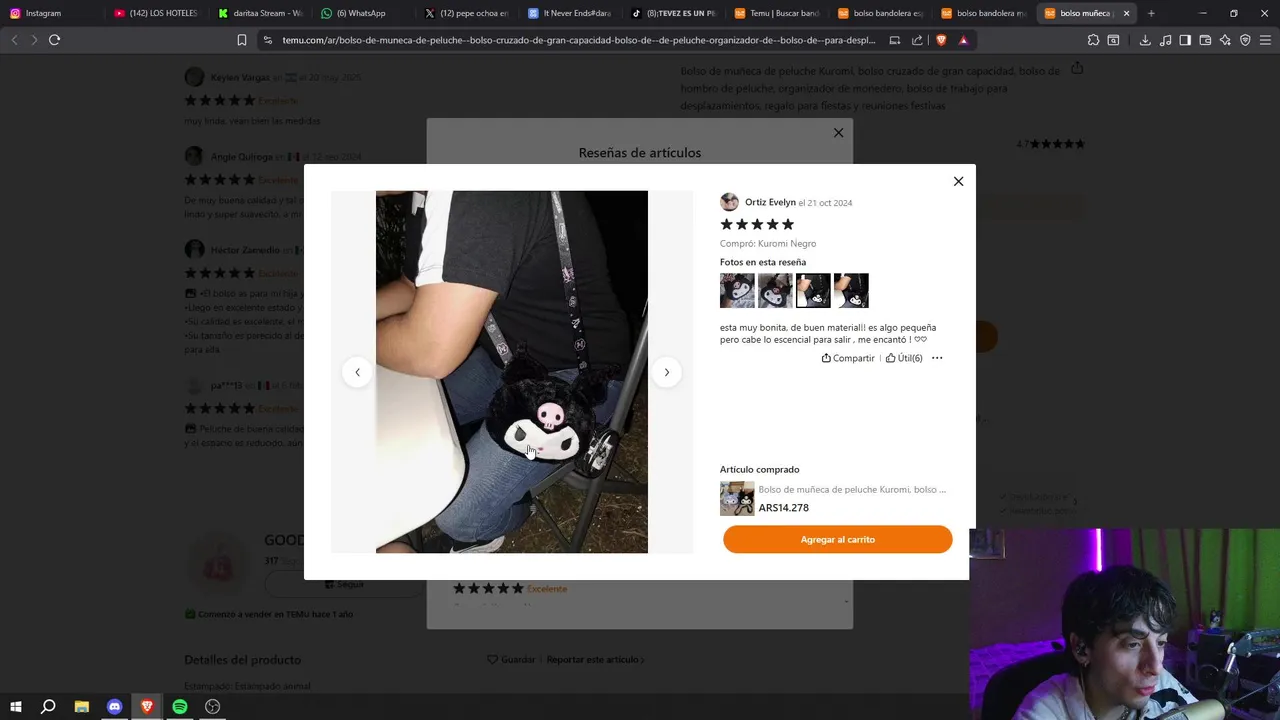Open the Brave Rewards triangle icon
Image resolution: width=1280 pixels, height=720 pixels.
(x=963, y=40)
